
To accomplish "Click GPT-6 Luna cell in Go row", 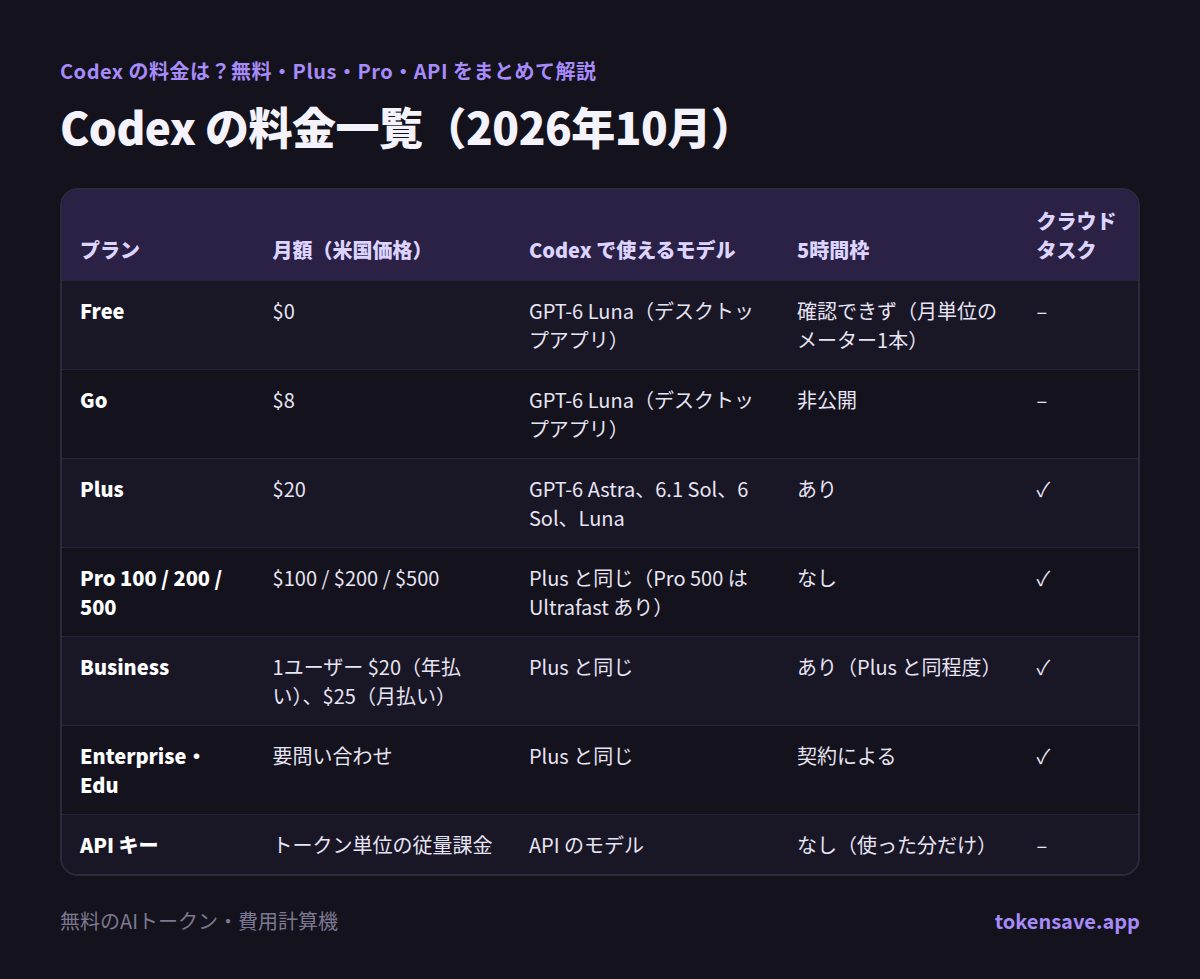I will click(641, 415).
